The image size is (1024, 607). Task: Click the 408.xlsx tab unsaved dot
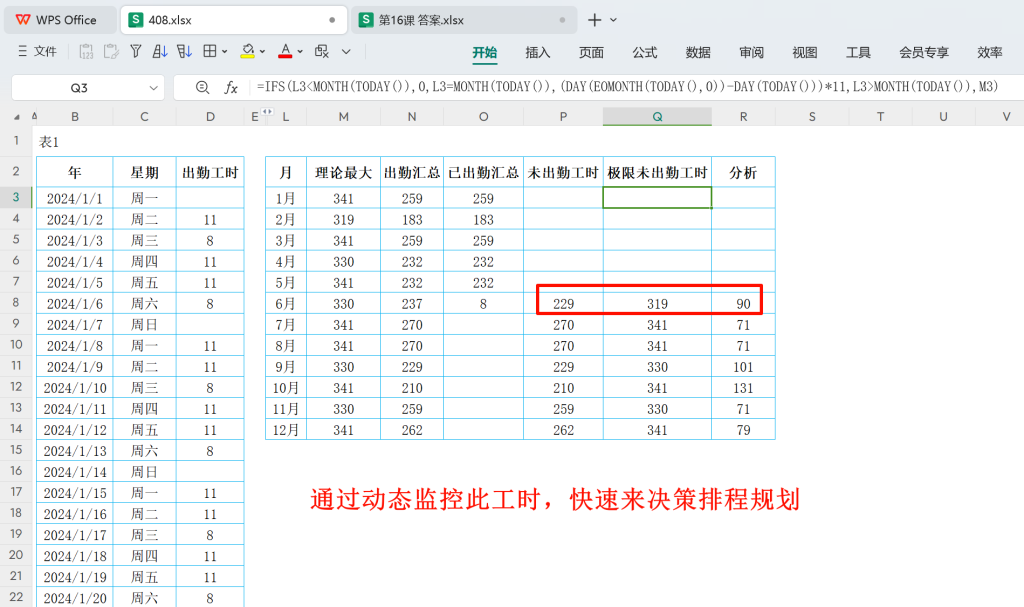click(332, 20)
